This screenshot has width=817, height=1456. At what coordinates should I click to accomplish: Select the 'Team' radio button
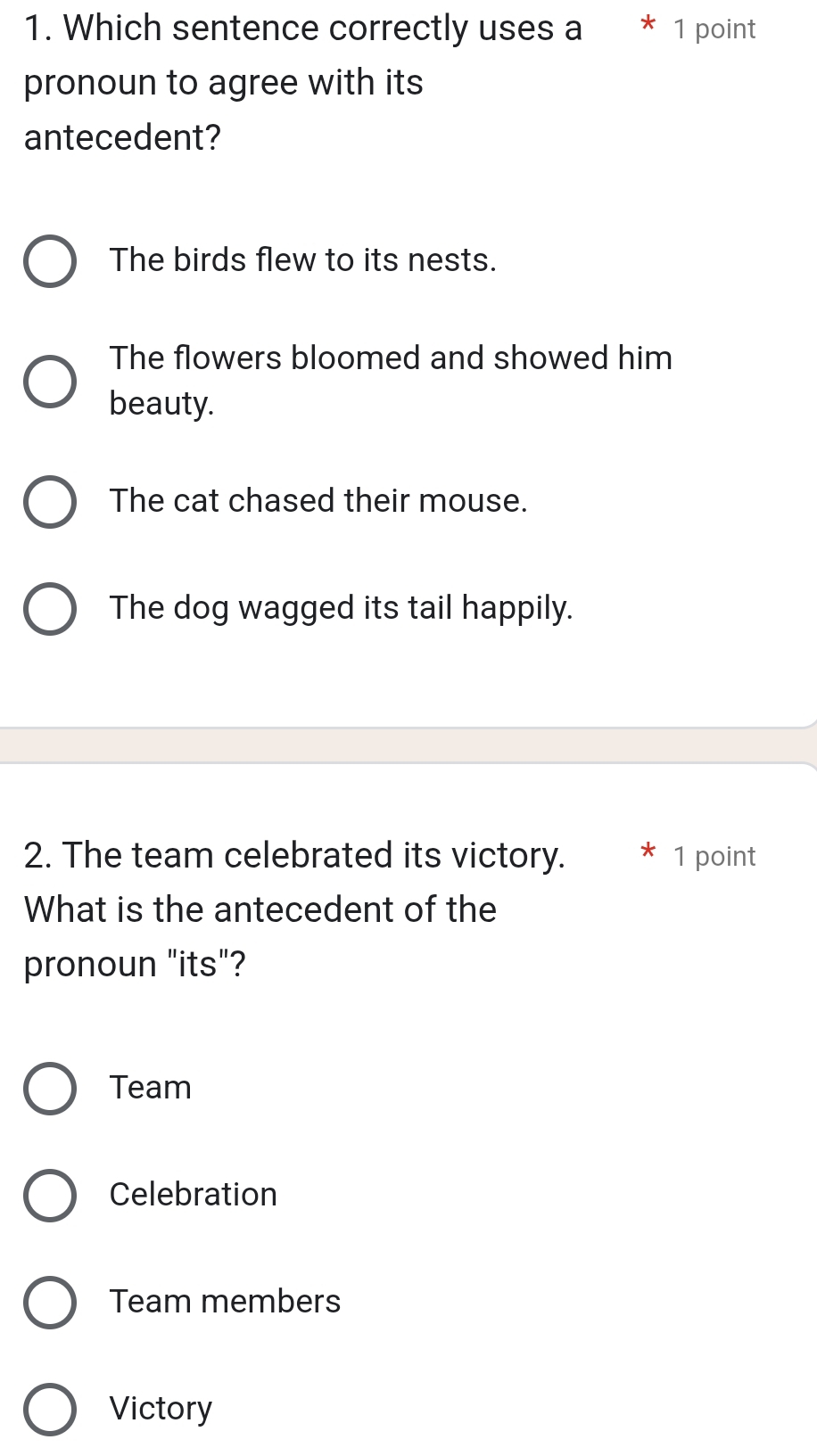50,1088
